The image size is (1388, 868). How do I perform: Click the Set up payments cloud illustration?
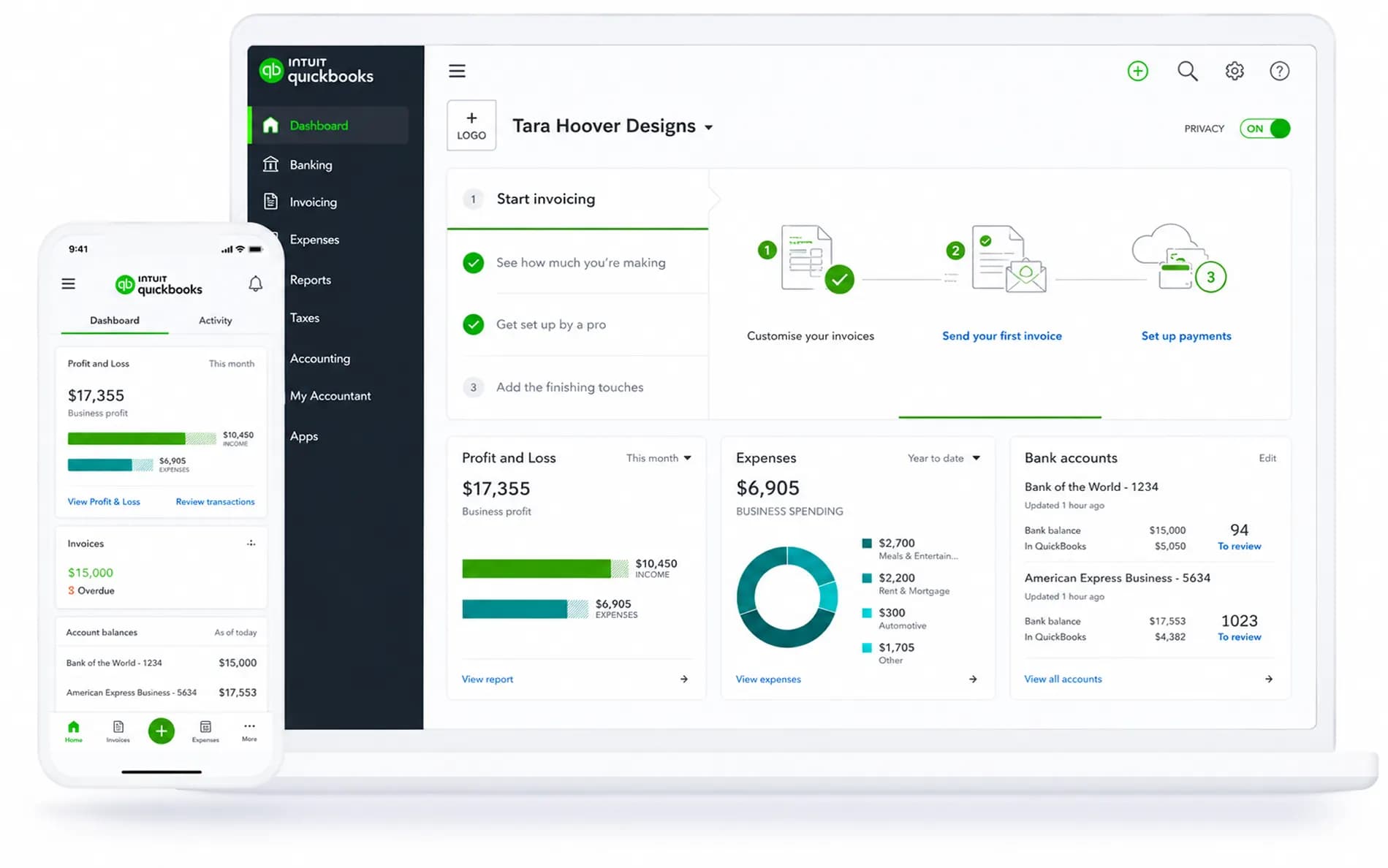[1179, 257]
